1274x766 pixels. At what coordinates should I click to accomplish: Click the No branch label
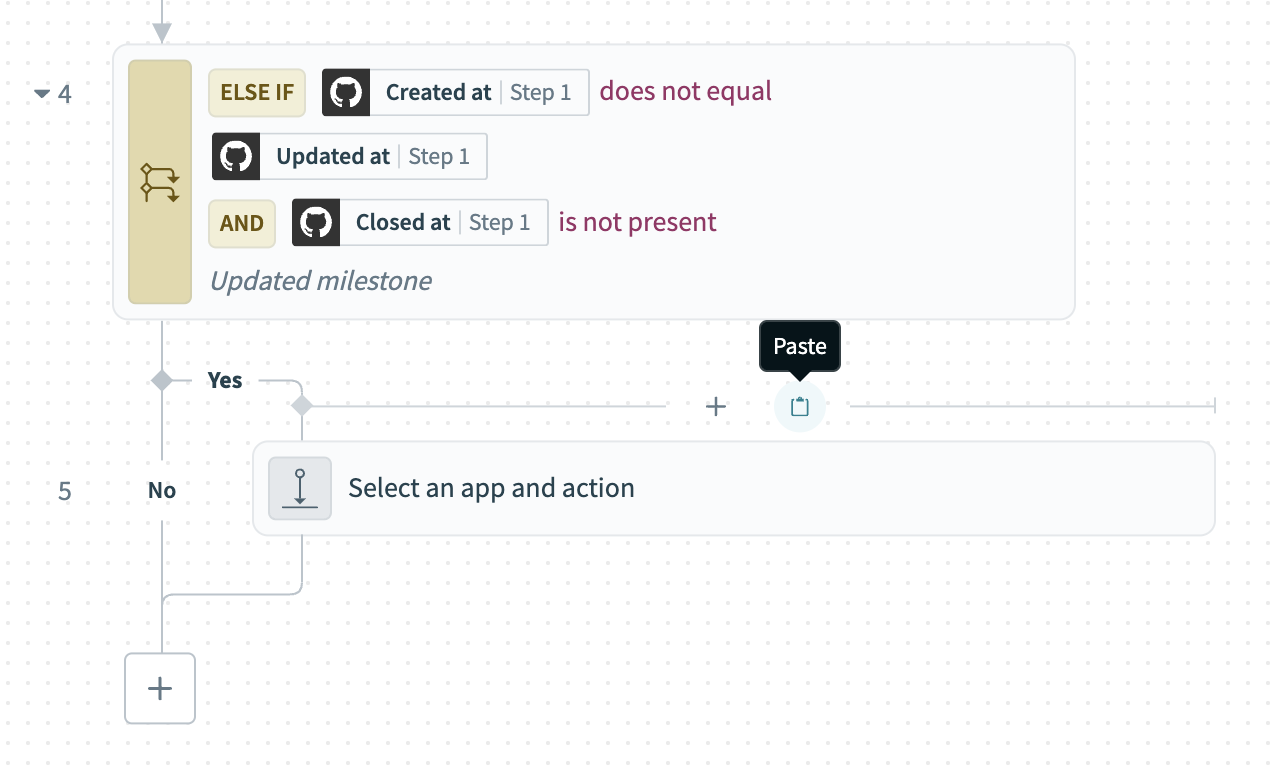click(160, 490)
